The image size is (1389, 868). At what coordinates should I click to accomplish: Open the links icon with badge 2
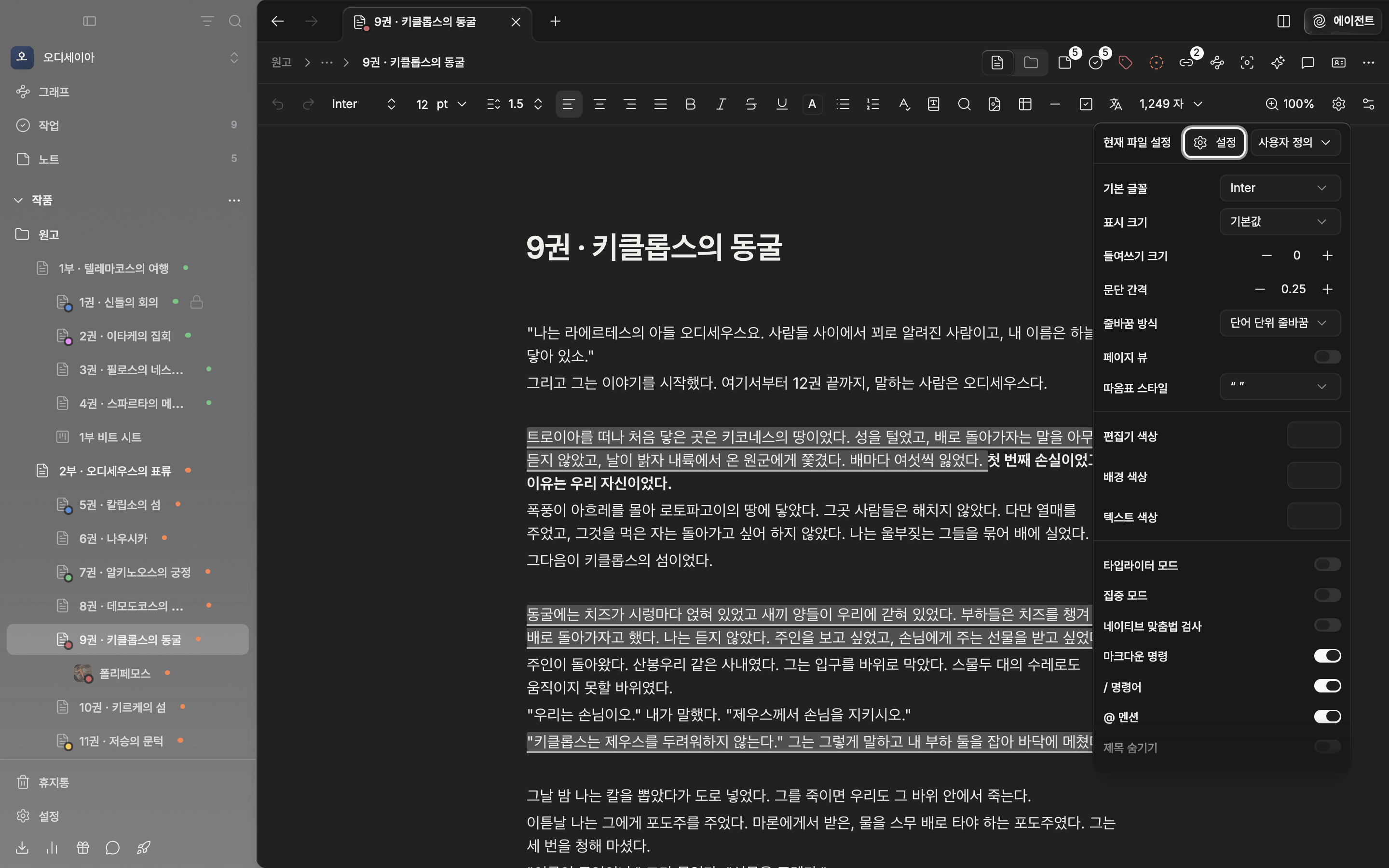point(1186,63)
